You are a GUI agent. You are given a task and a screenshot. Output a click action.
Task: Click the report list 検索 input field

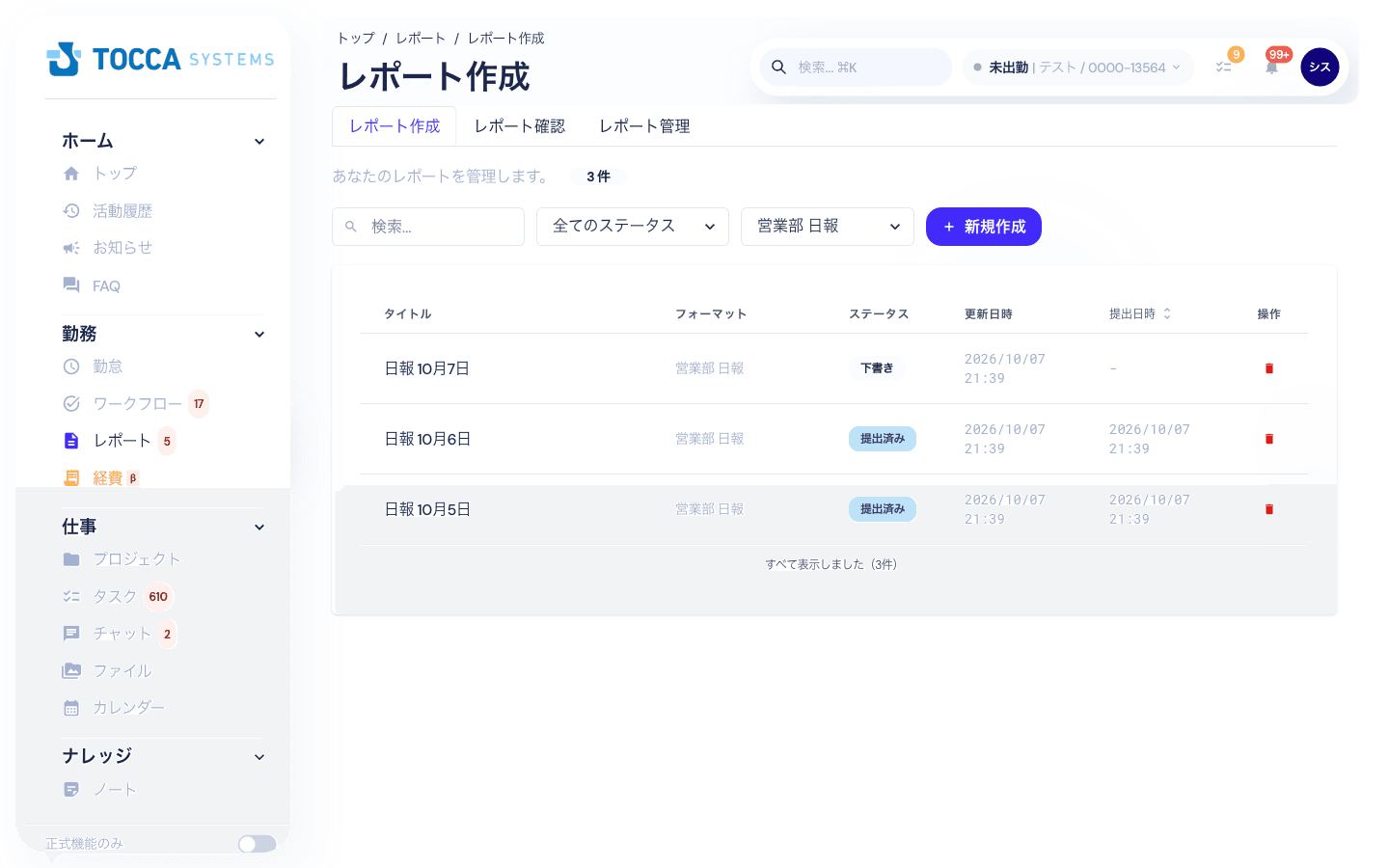(x=428, y=227)
